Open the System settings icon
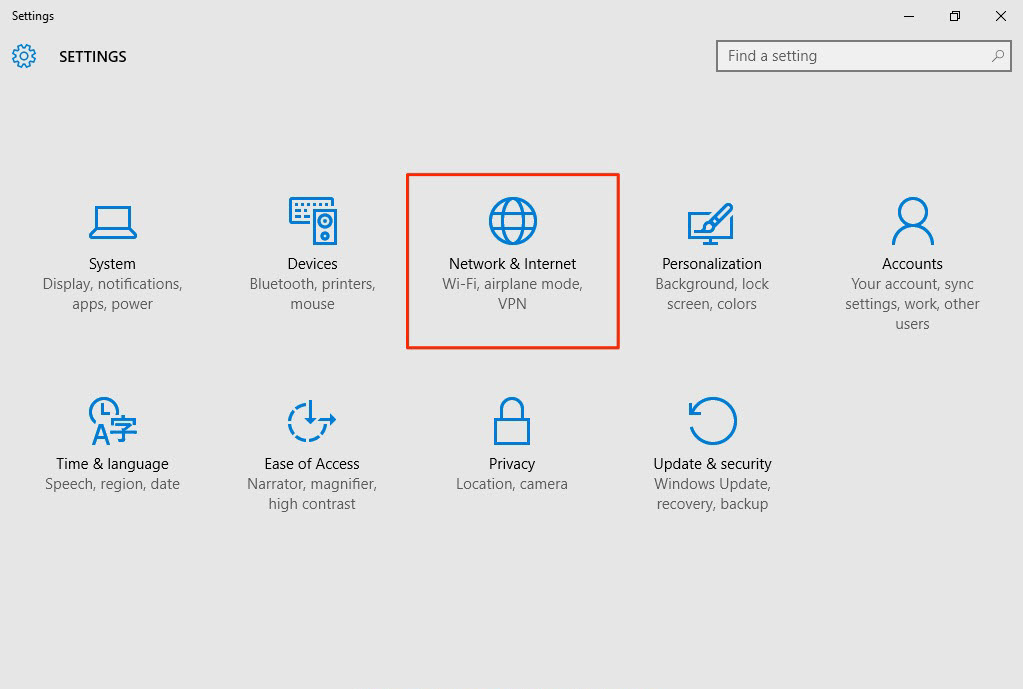 tap(112, 222)
